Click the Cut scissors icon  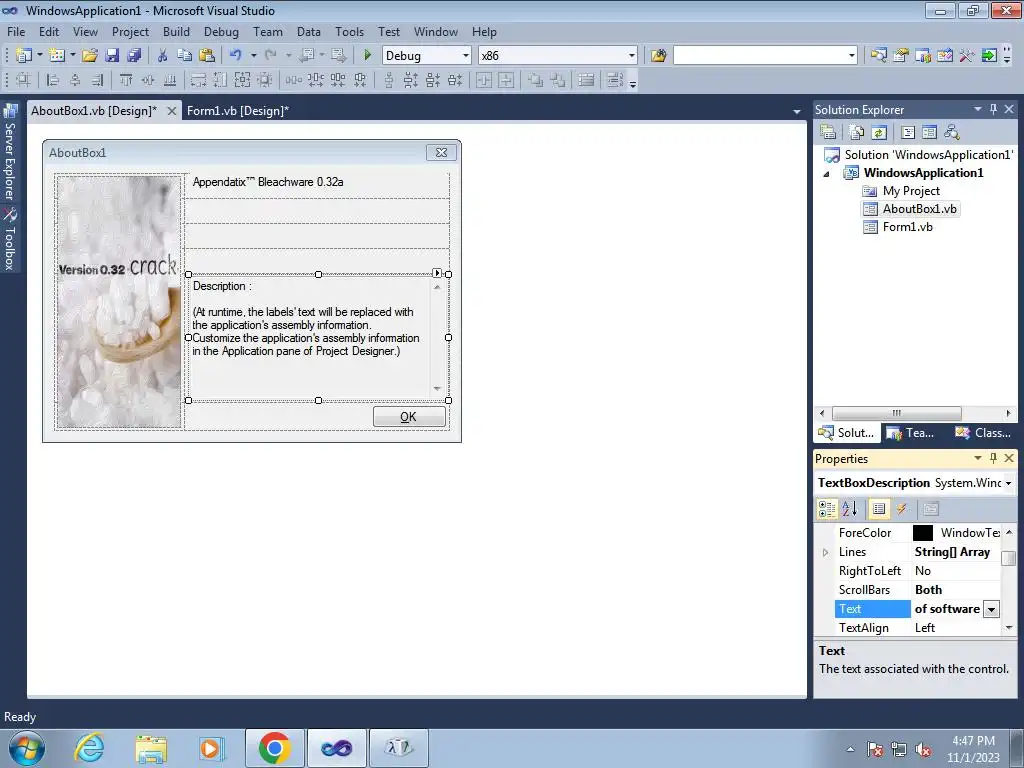163,56
